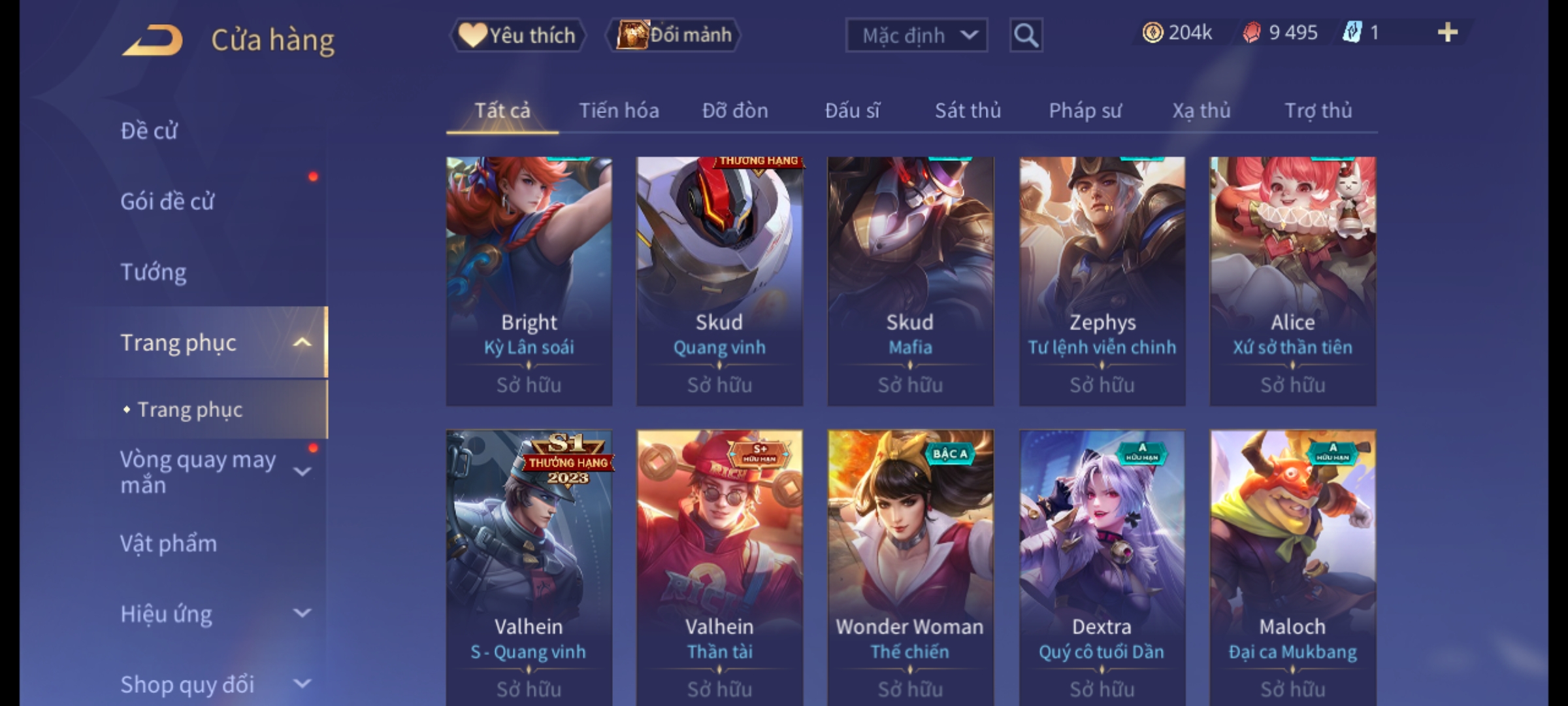
Task: Click the plus icon to add currency
Action: click(x=1448, y=33)
